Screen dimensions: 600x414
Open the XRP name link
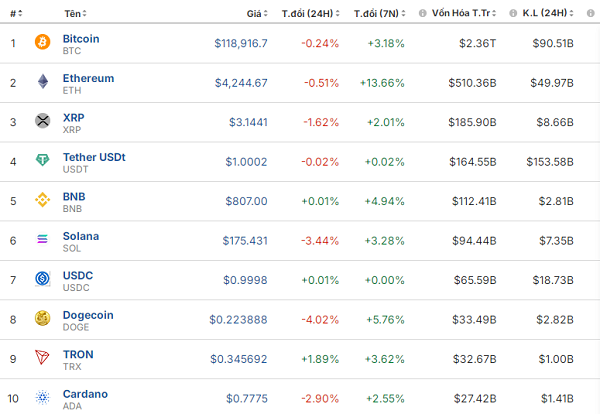pyautogui.click(x=73, y=117)
